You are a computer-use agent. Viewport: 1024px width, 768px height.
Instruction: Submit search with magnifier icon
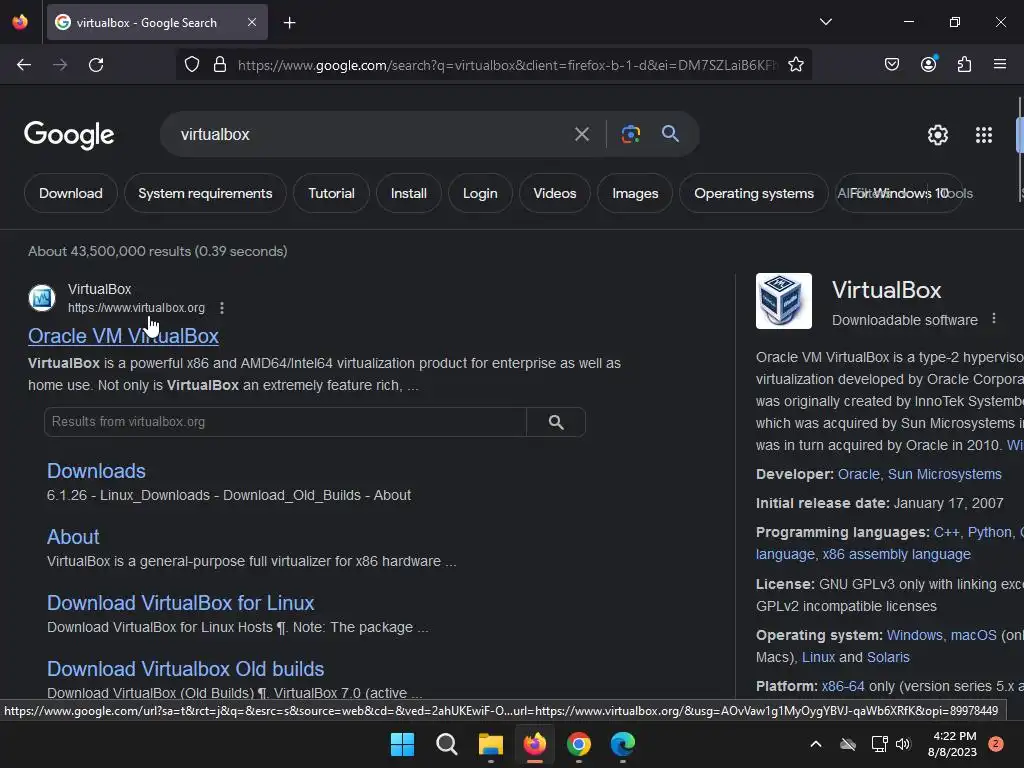671,134
